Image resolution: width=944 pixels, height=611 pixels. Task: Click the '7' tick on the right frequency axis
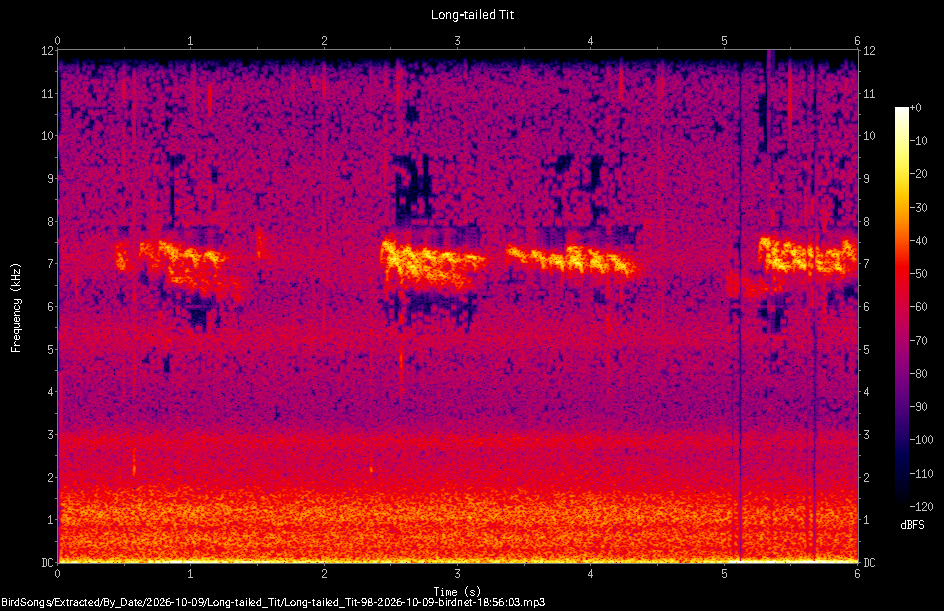click(x=866, y=264)
